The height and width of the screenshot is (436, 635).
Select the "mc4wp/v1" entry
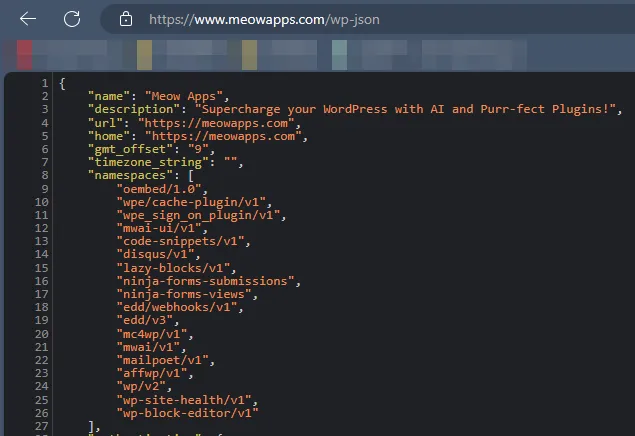pos(152,334)
